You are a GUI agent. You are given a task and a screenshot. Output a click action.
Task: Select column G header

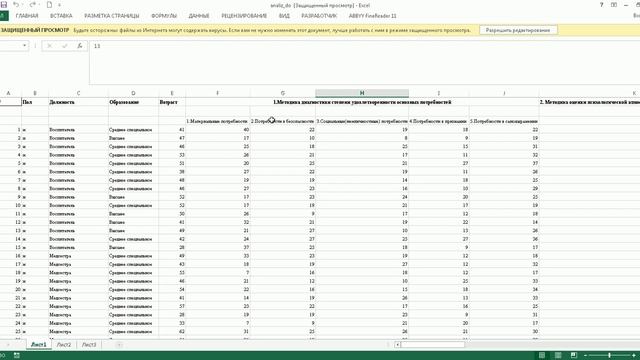click(282, 93)
